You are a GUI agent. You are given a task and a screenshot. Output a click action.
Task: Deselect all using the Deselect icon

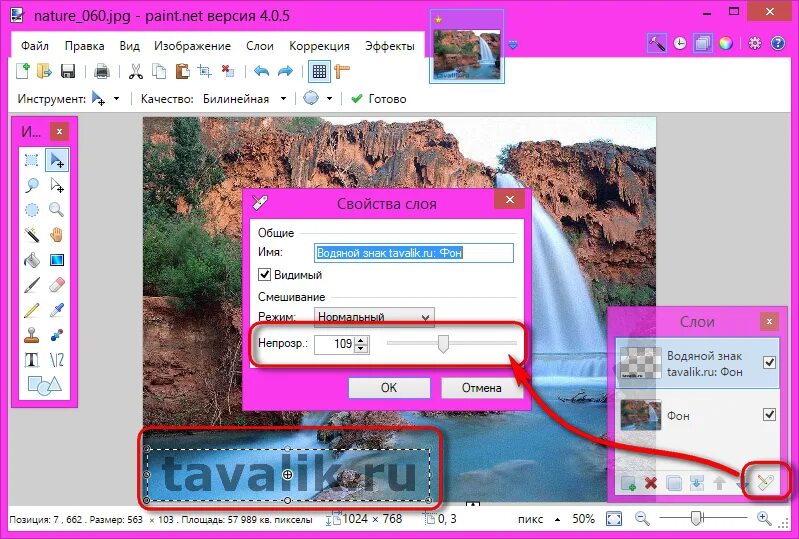[228, 71]
